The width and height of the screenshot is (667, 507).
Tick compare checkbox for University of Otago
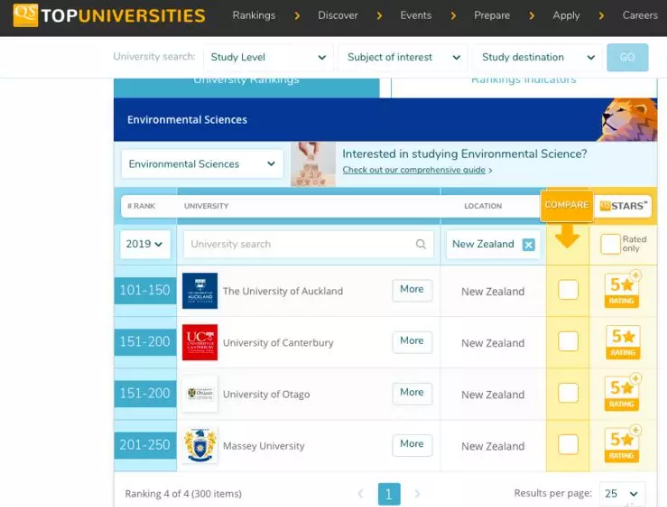click(568, 393)
